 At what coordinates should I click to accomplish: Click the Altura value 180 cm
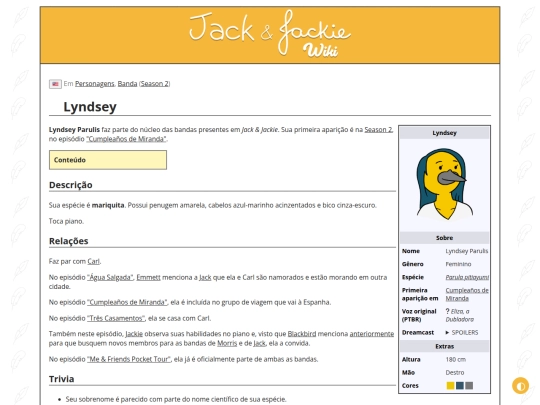[455, 359]
